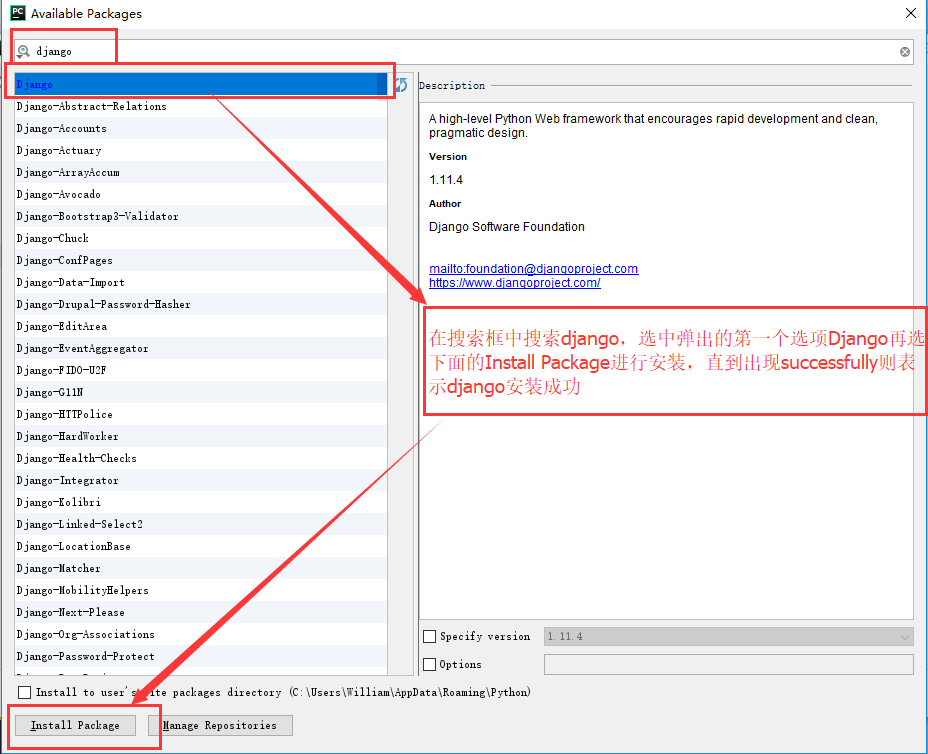
Task: Choose Django-Password-Protect
Action: [201, 656]
